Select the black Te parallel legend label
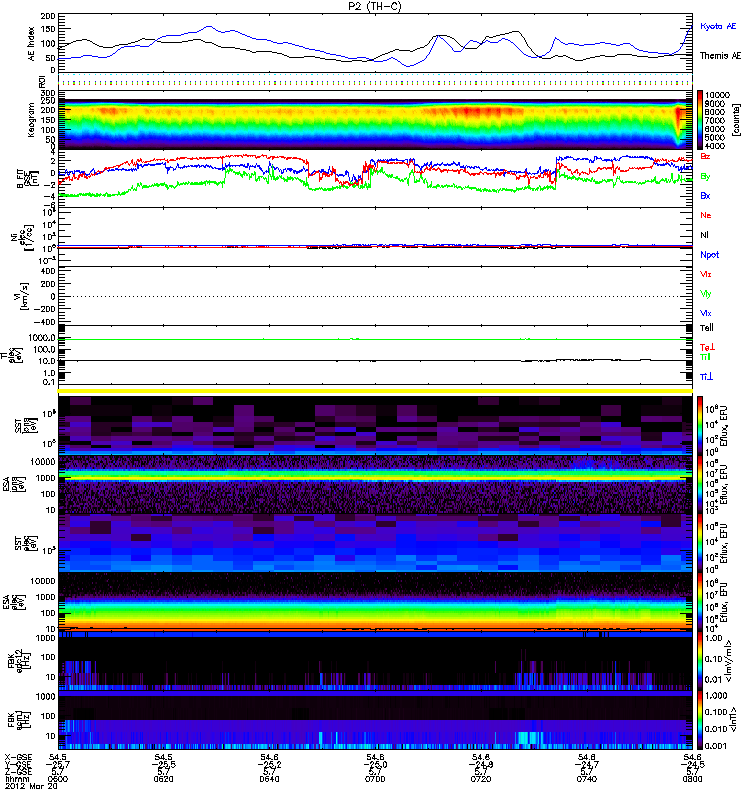 pyautogui.click(x=707, y=328)
